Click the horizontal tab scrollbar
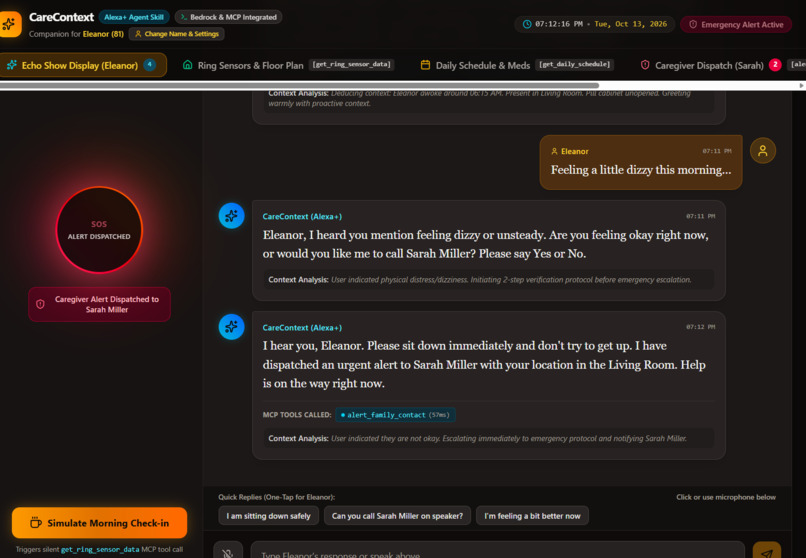This screenshot has height=558, width=806. (x=300, y=85)
